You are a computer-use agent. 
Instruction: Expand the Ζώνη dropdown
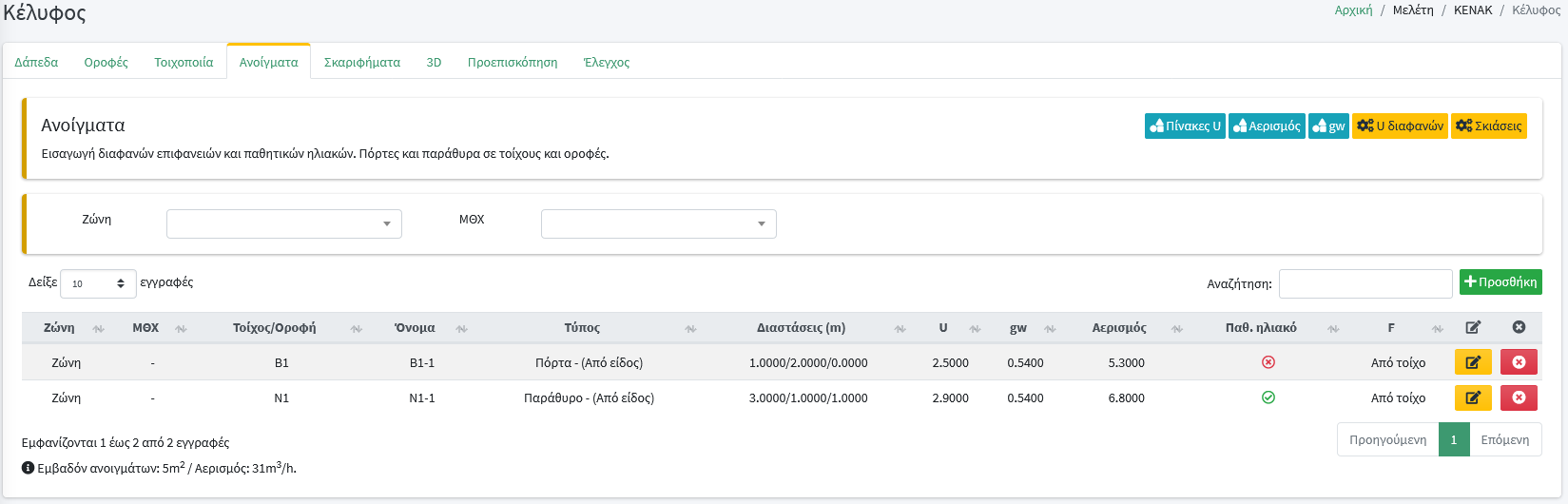click(283, 223)
